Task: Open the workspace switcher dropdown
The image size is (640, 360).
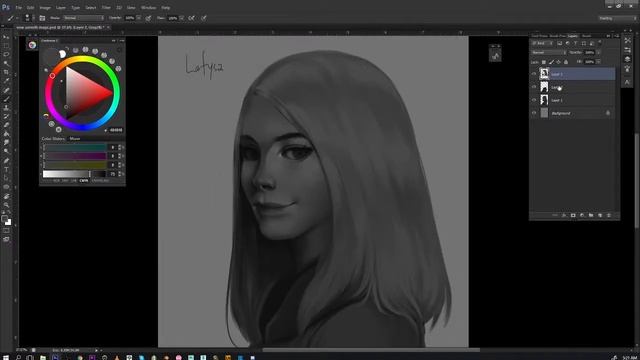Action: (x=618, y=18)
